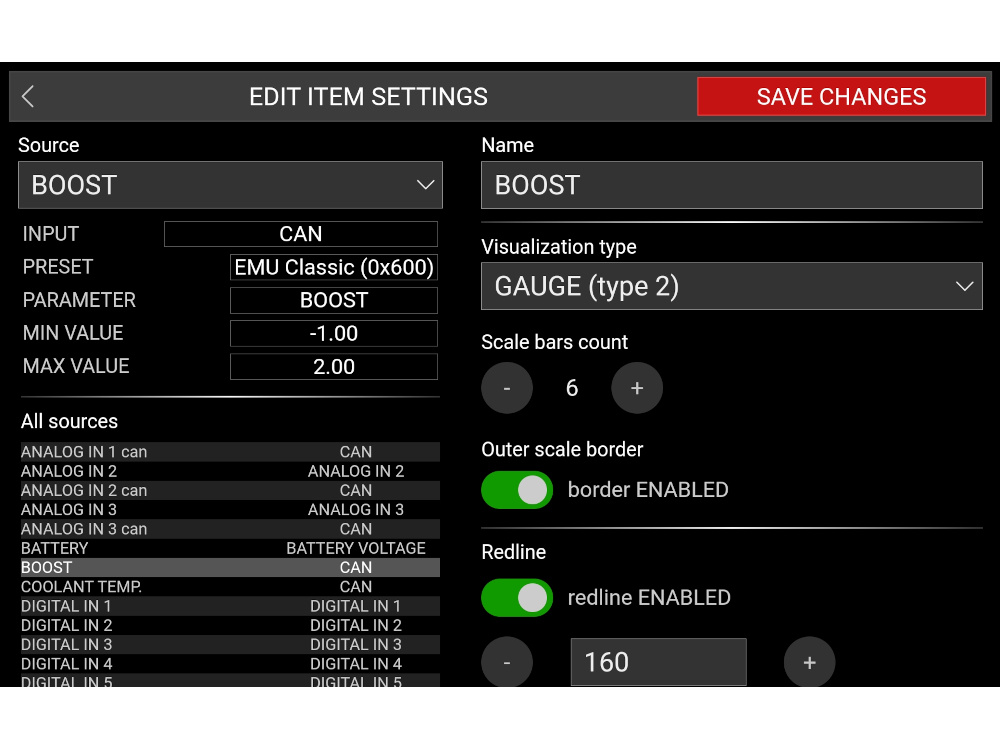Decrease scale bars count with minus
The image size is (1000, 750).
pos(507,388)
